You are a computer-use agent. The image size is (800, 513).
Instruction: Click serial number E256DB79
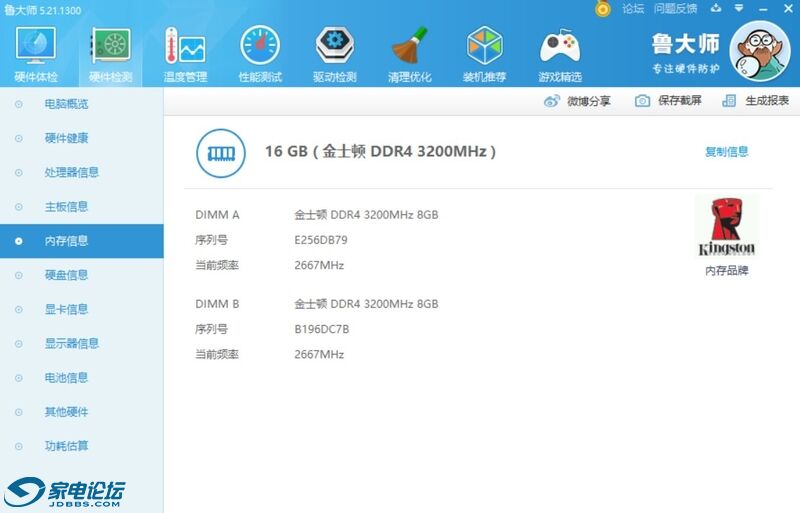pyautogui.click(x=321, y=240)
